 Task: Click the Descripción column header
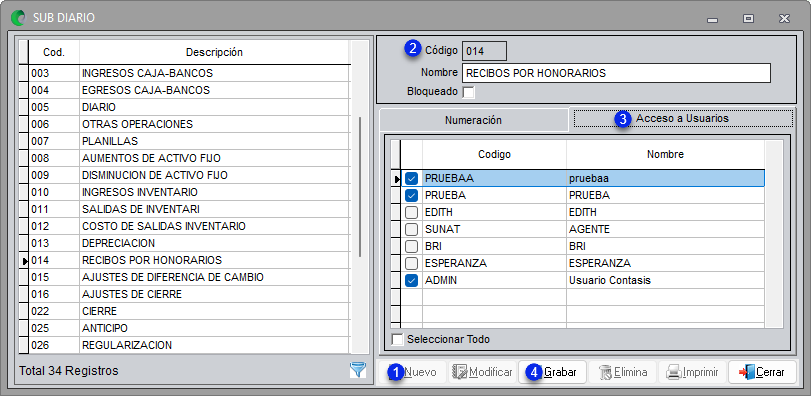coord(214,52)
